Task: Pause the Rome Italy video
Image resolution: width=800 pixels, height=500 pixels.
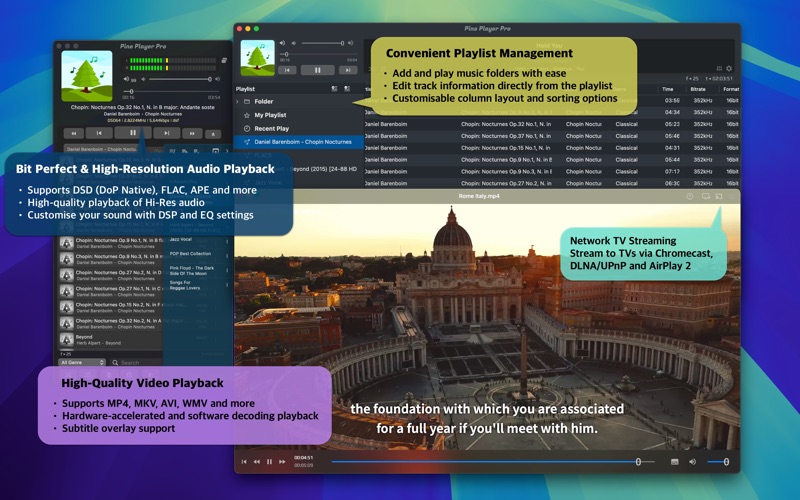Action: [269, 462]
